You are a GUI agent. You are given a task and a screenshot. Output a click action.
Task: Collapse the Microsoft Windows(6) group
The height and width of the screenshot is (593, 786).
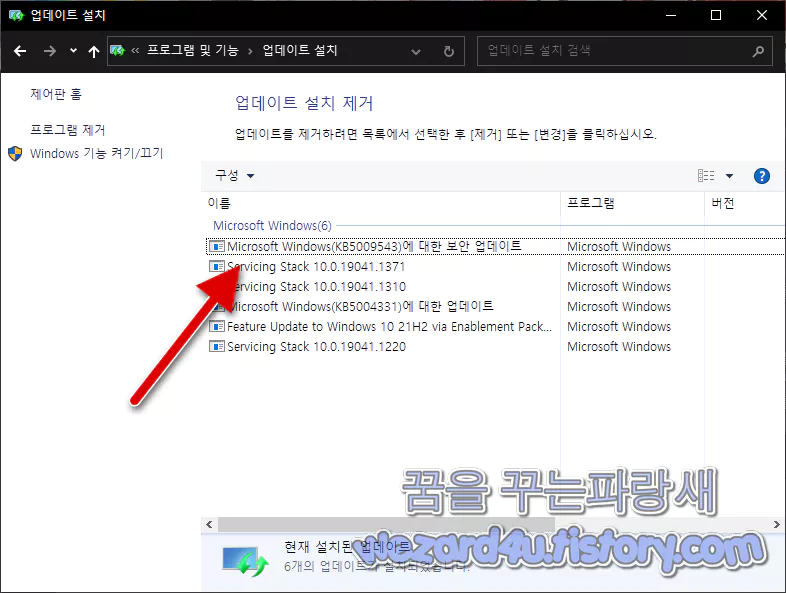click(272, 226)
